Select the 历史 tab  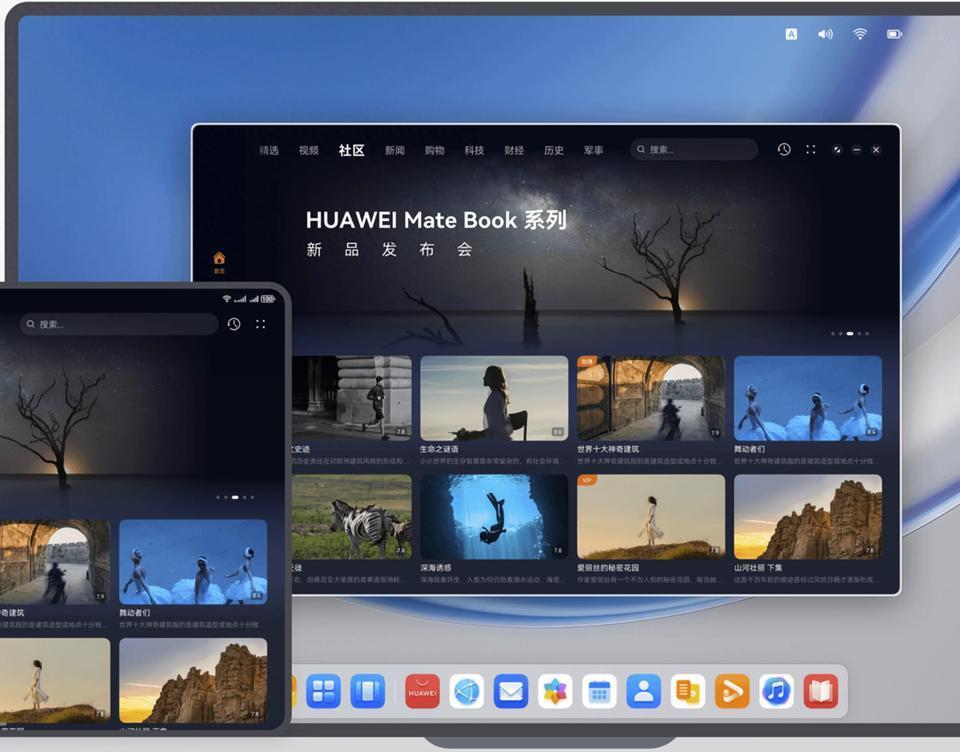click(553, 150)
